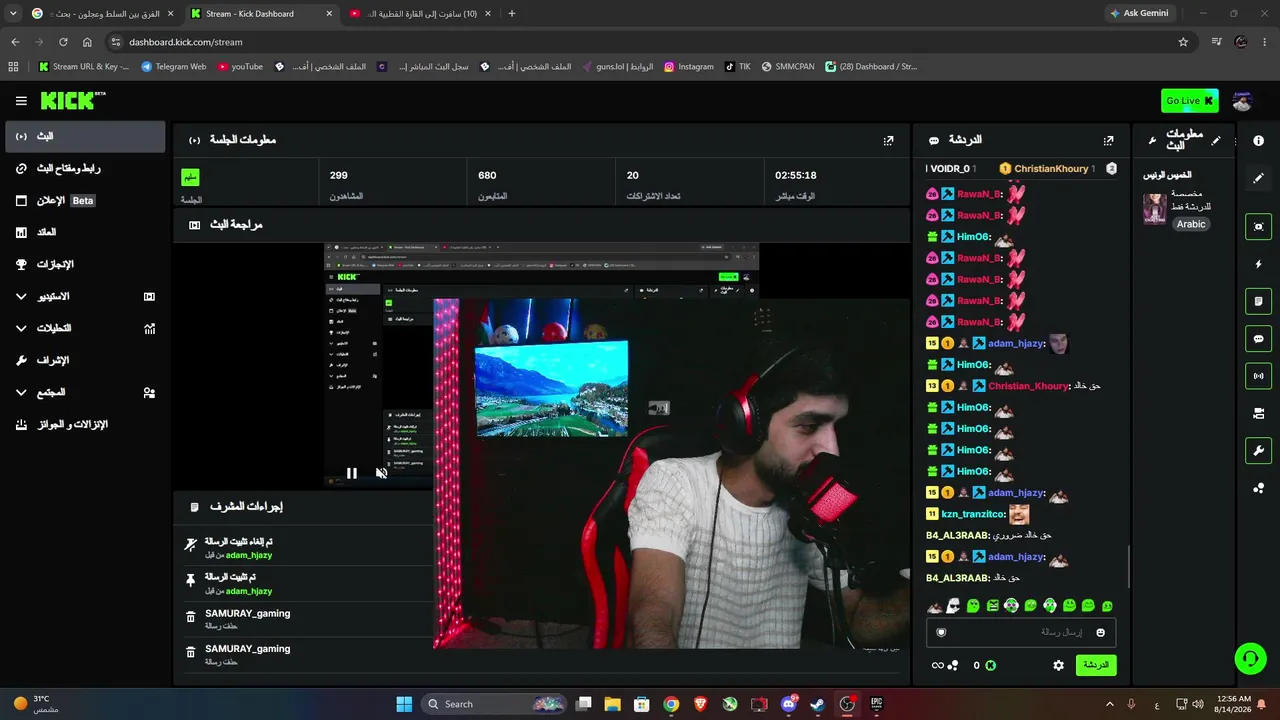Click the chat bubble icon in the chat header
Image resolution: width=1280 pixels, height=720 pixels.
click(x=934, y=141)
